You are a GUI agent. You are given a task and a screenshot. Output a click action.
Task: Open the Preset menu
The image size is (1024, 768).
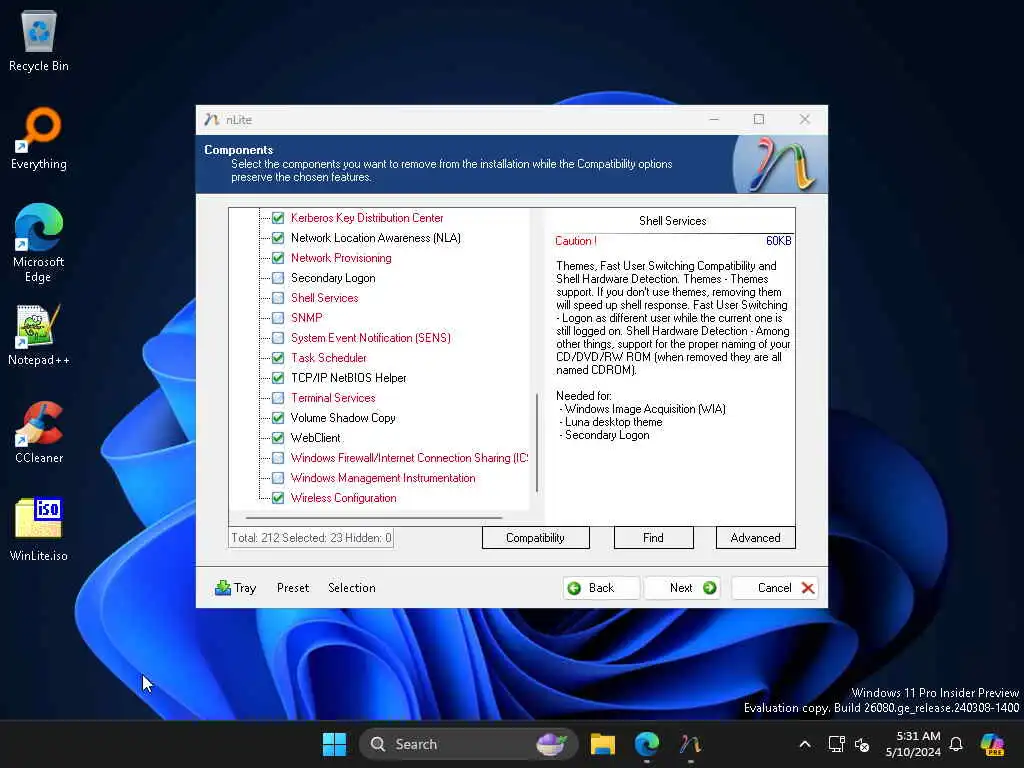pos(293,588)
